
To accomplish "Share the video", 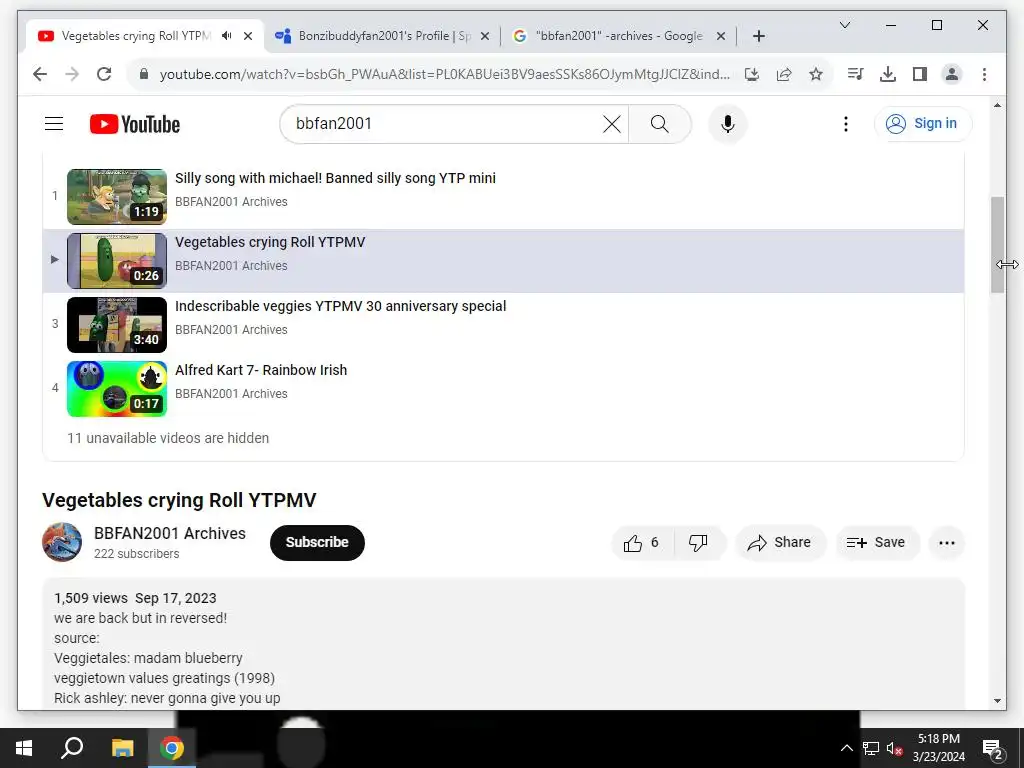I will 780,543.
